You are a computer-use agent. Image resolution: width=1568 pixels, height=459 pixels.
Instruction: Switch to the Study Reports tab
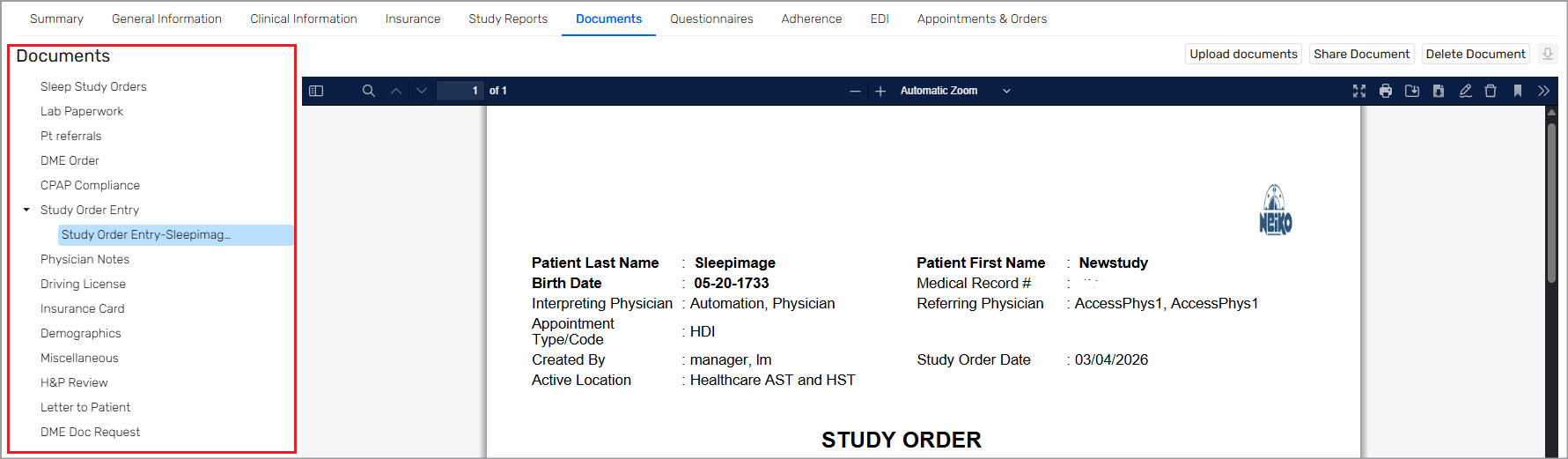[508, 19]
